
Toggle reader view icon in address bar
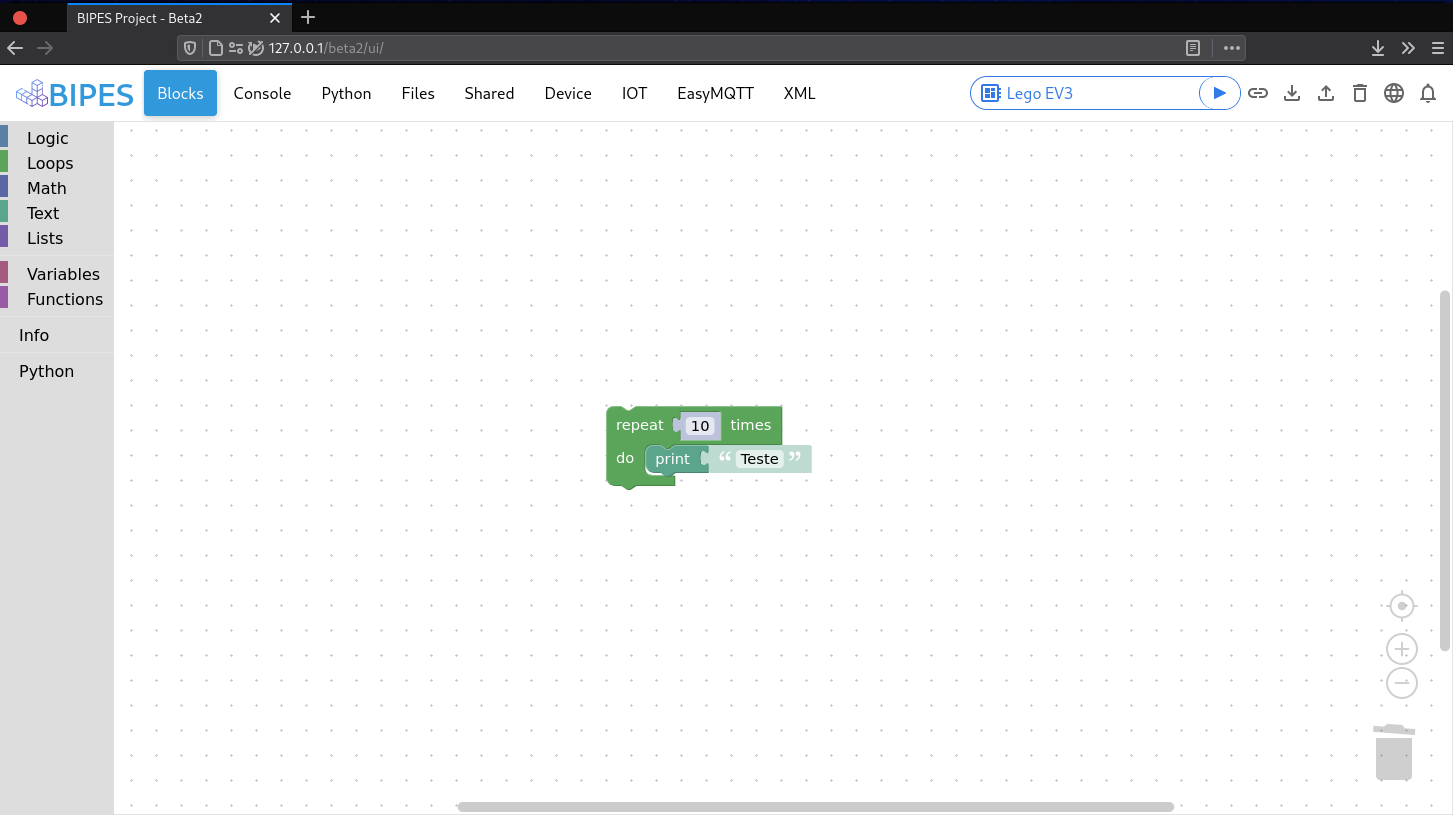pos(1192,47)
